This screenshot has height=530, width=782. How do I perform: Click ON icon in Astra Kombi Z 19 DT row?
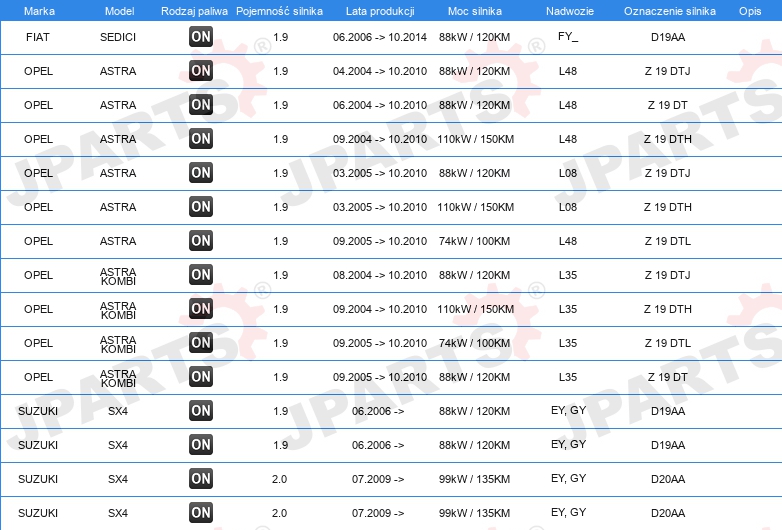click(x=201, y=376)
